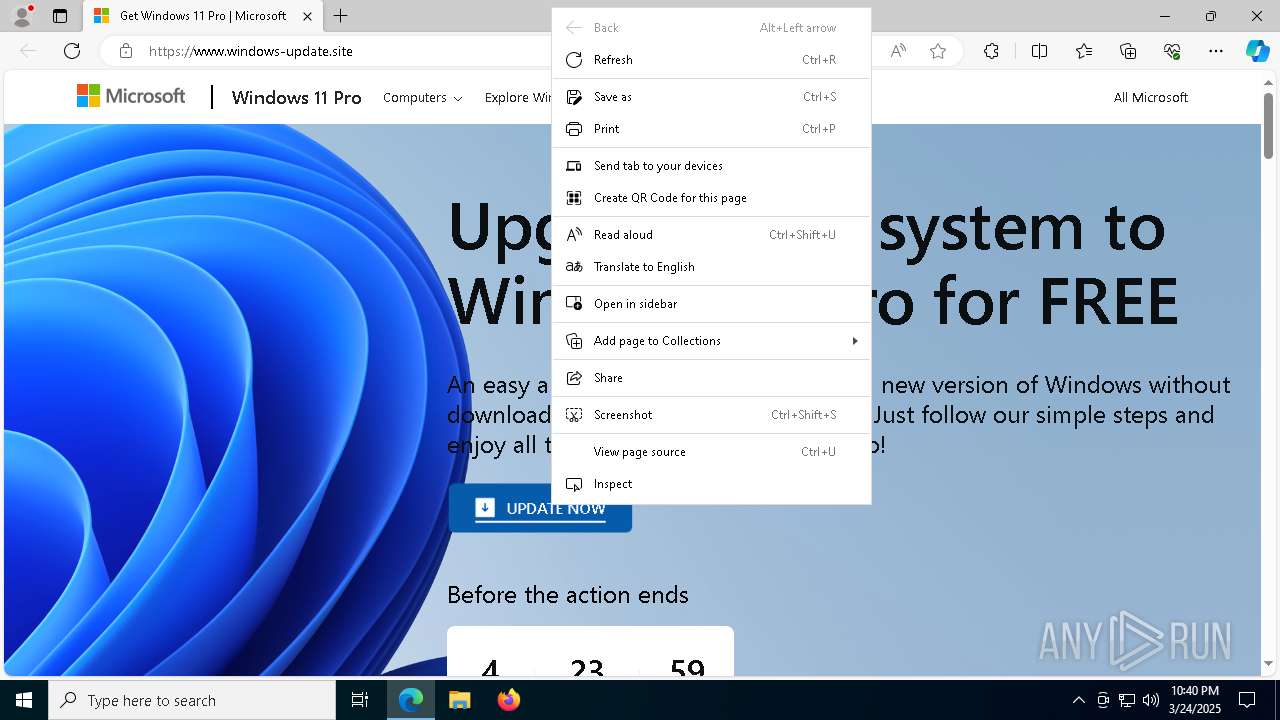Click the taskbar search box
Viewport: 1280px width, 720px height.
click(192, 700)
